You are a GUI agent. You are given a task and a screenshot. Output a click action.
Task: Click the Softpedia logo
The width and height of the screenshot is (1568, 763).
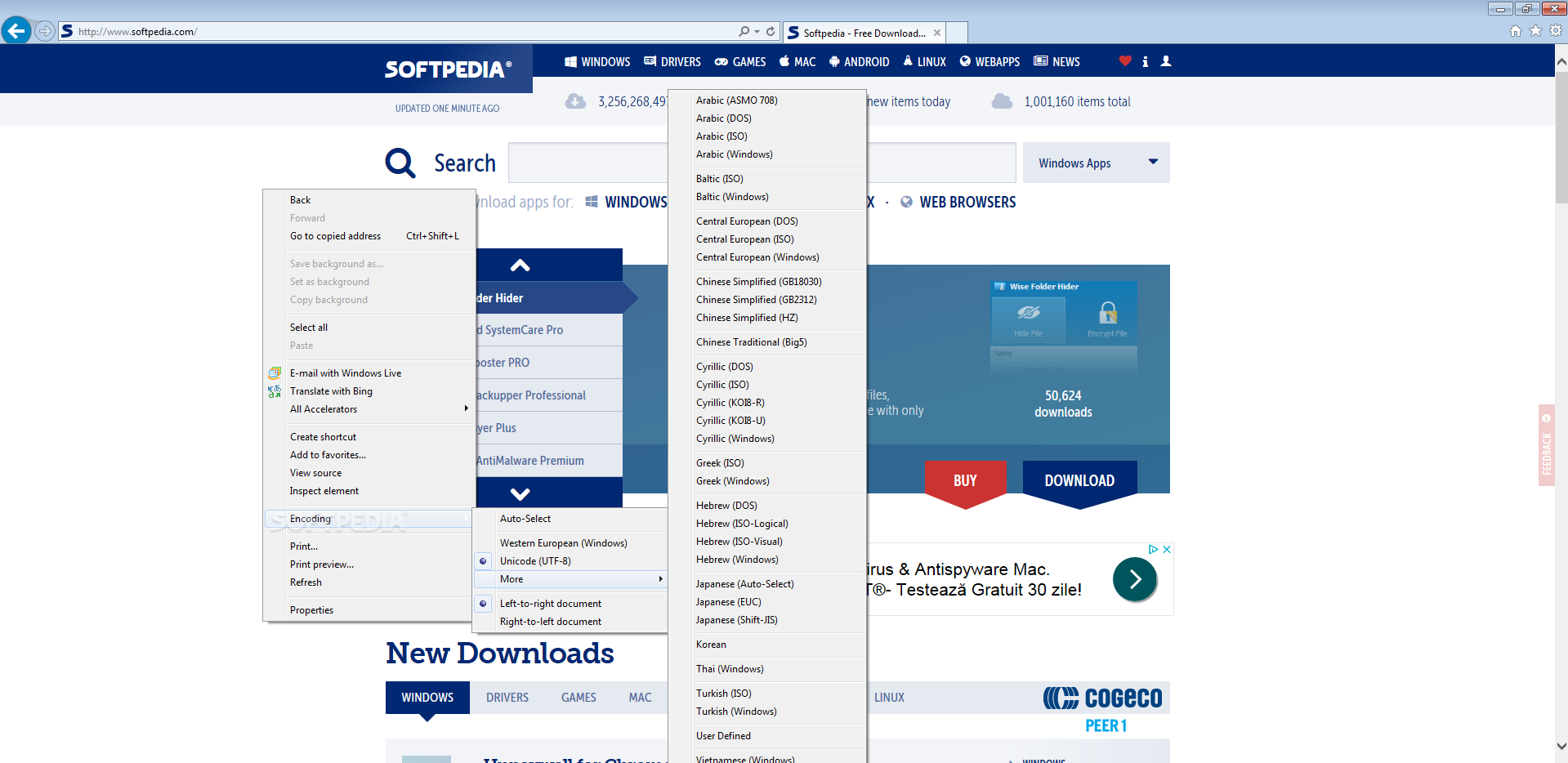[449, 69]
